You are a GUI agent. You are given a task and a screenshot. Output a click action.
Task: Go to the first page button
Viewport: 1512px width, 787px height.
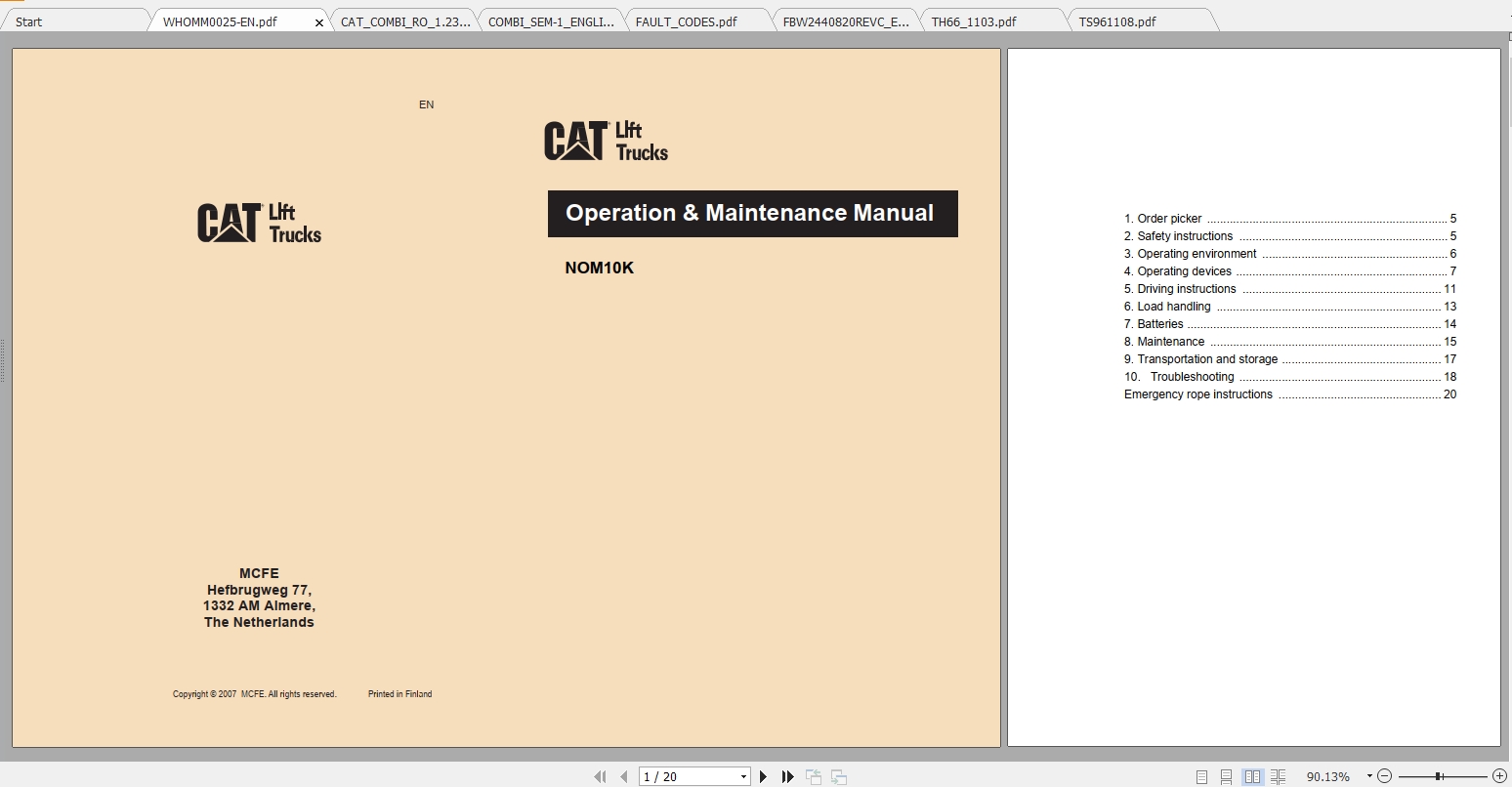coord(600,777)
